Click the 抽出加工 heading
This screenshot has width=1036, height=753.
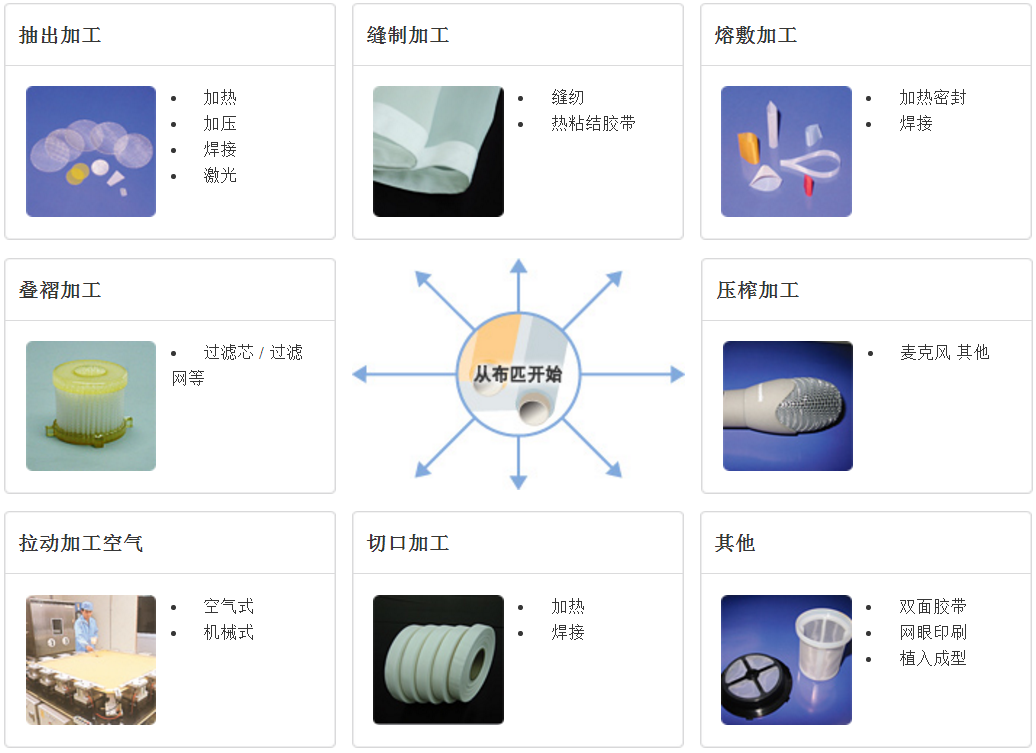point(60,35)
